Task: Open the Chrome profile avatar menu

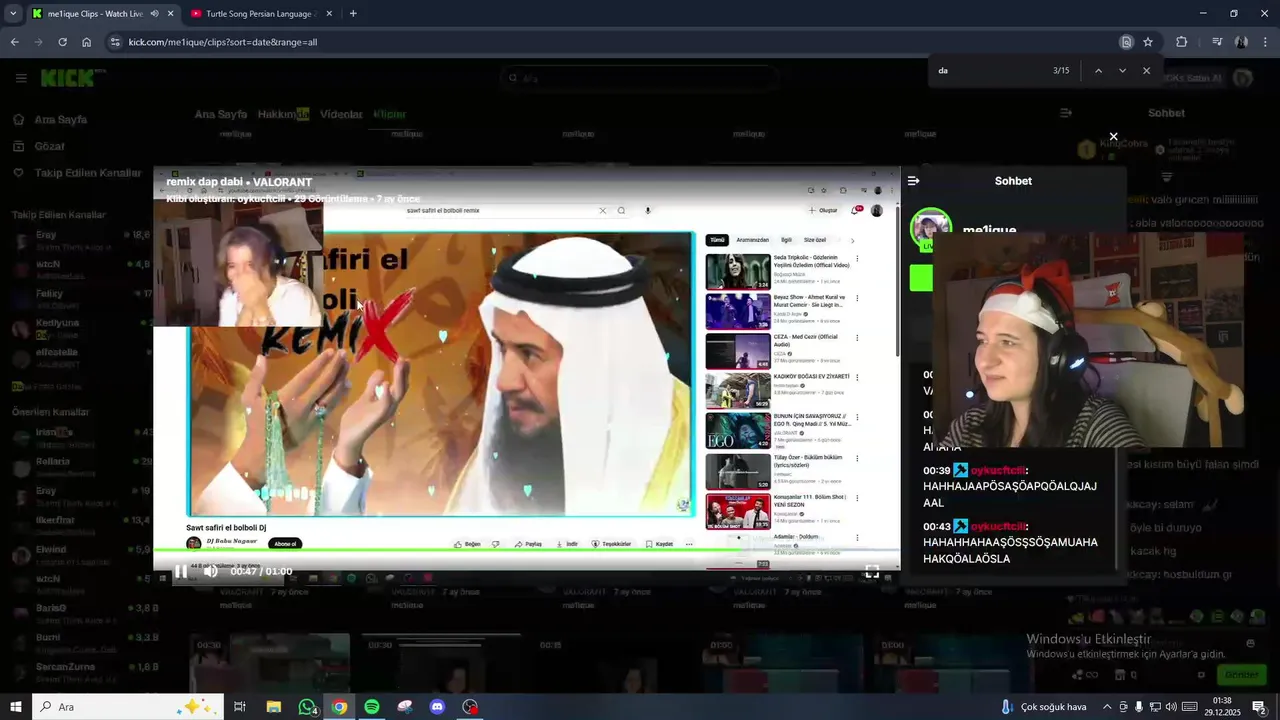Action: [x=1241, y=42]
